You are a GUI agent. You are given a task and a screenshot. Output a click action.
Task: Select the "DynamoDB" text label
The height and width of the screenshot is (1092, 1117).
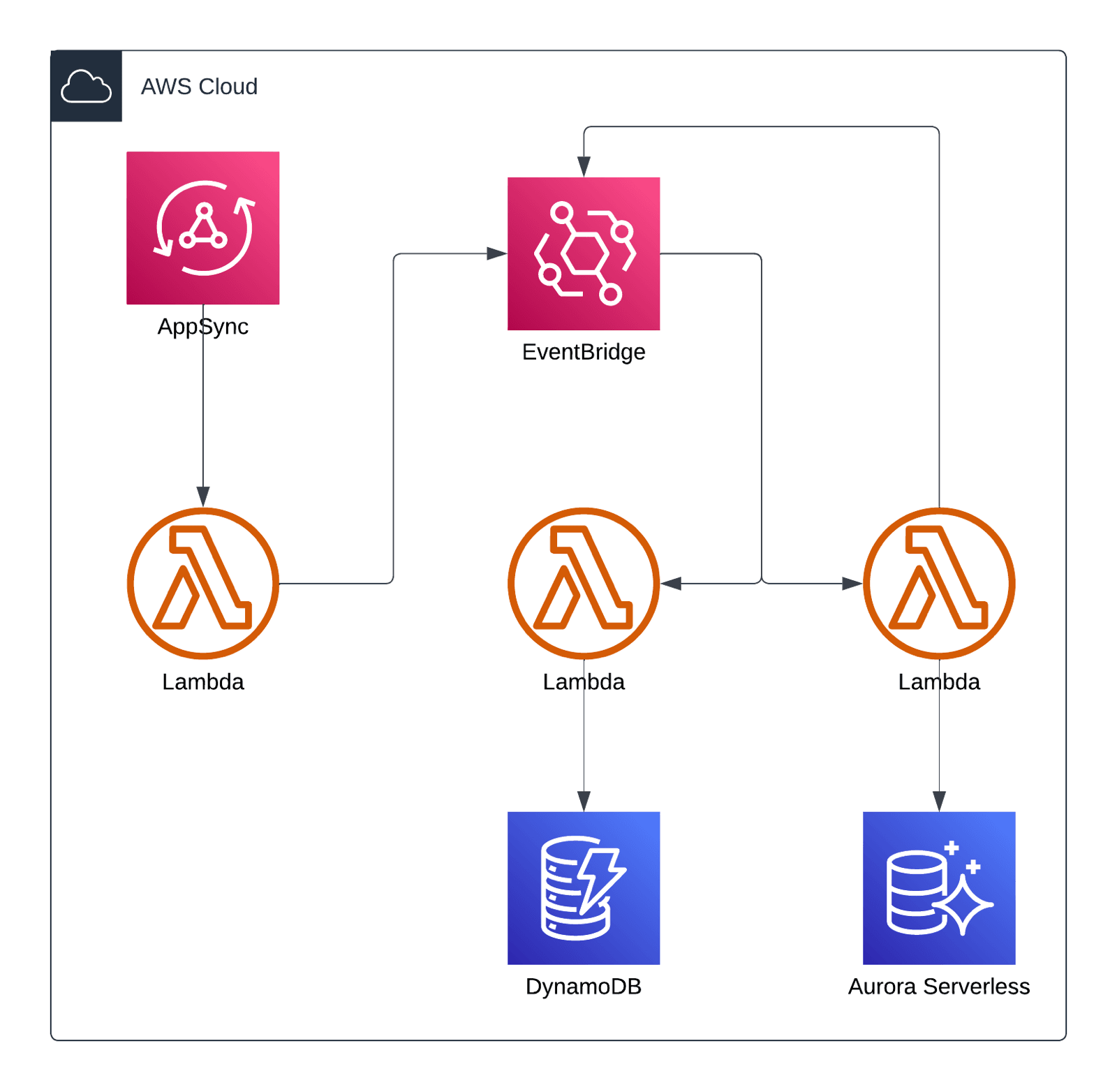tap(583, 986)
